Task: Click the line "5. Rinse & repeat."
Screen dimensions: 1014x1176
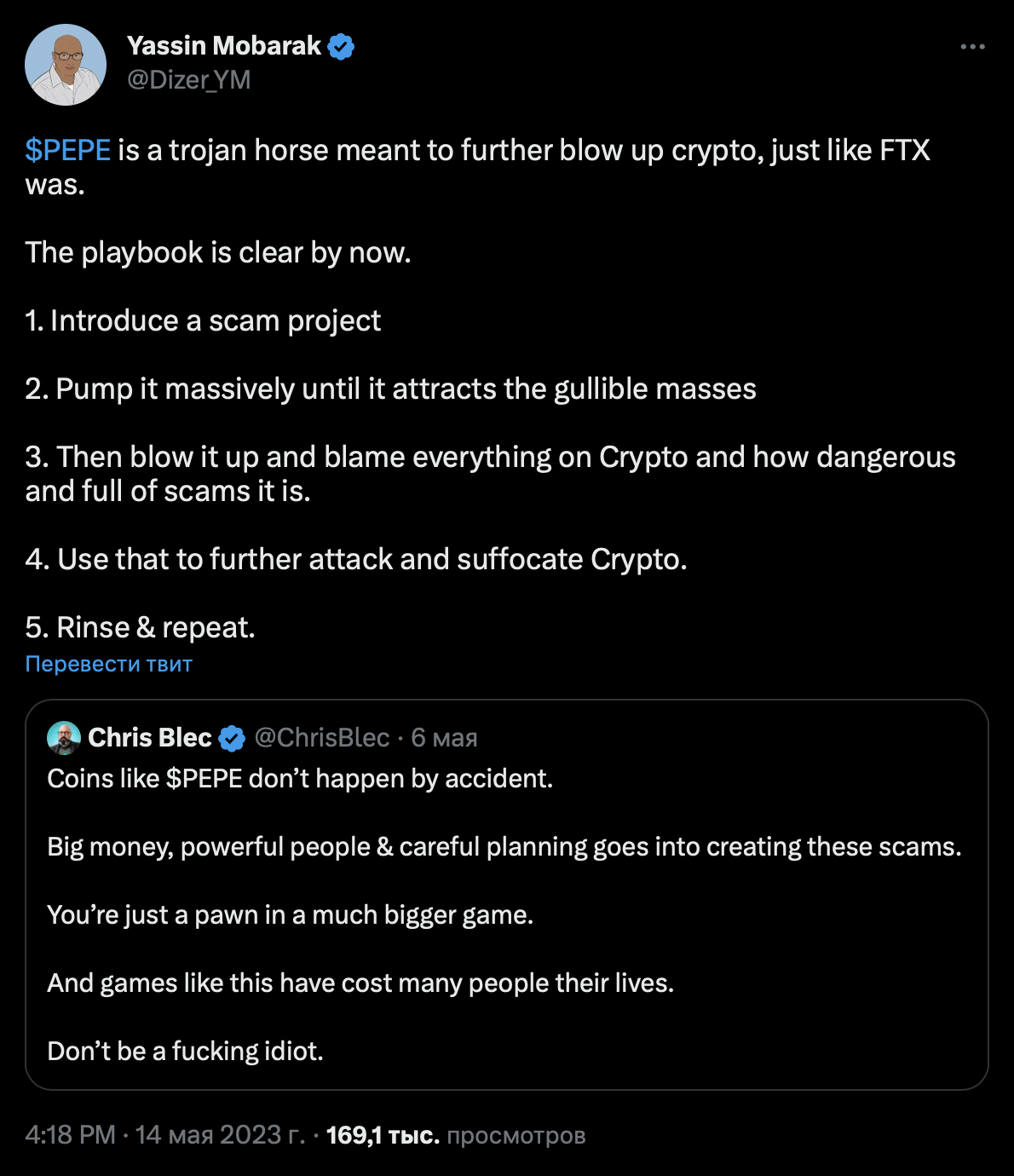Action: (141, 628)
